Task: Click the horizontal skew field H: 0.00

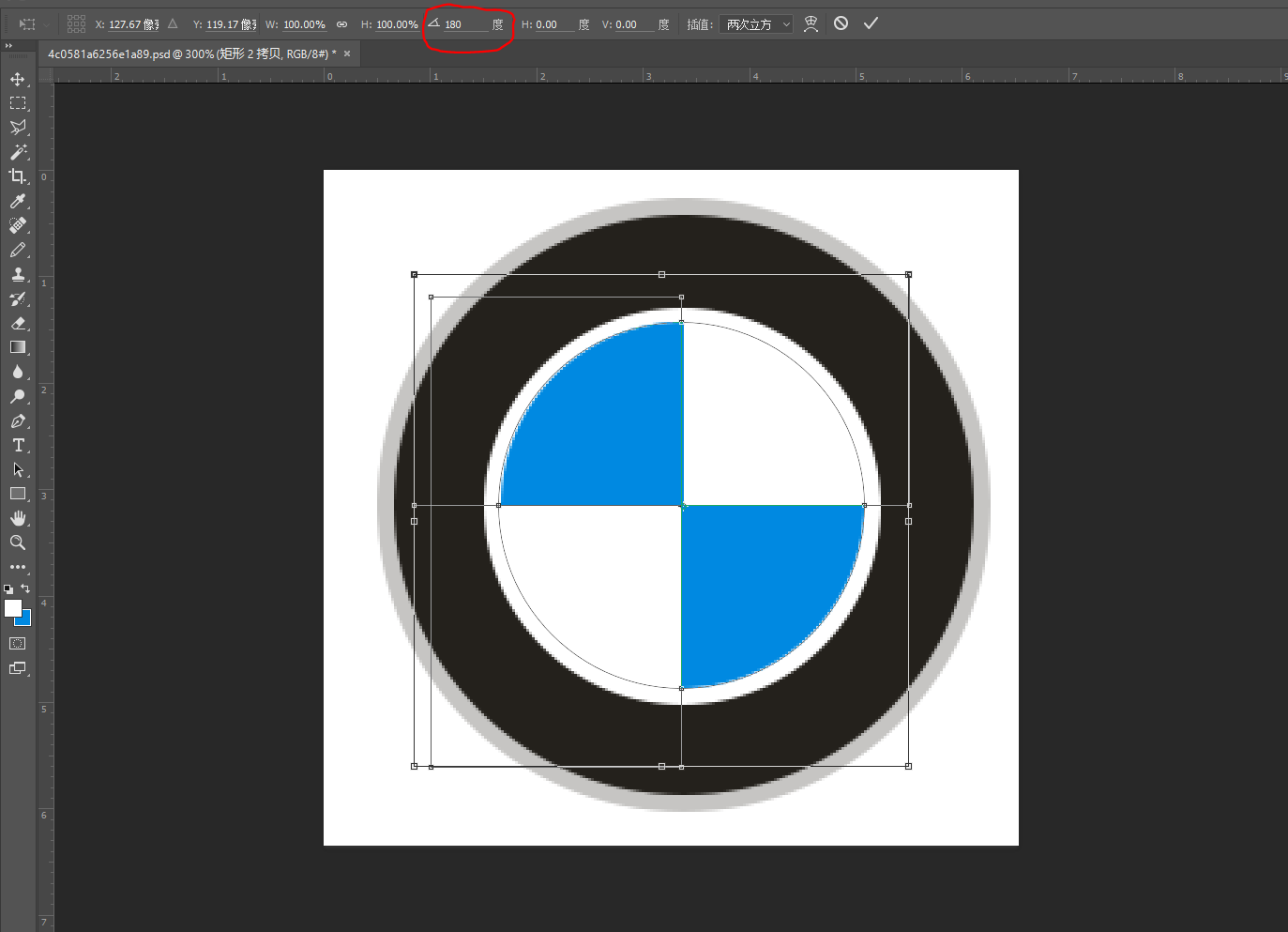Action: pos(554,24)
